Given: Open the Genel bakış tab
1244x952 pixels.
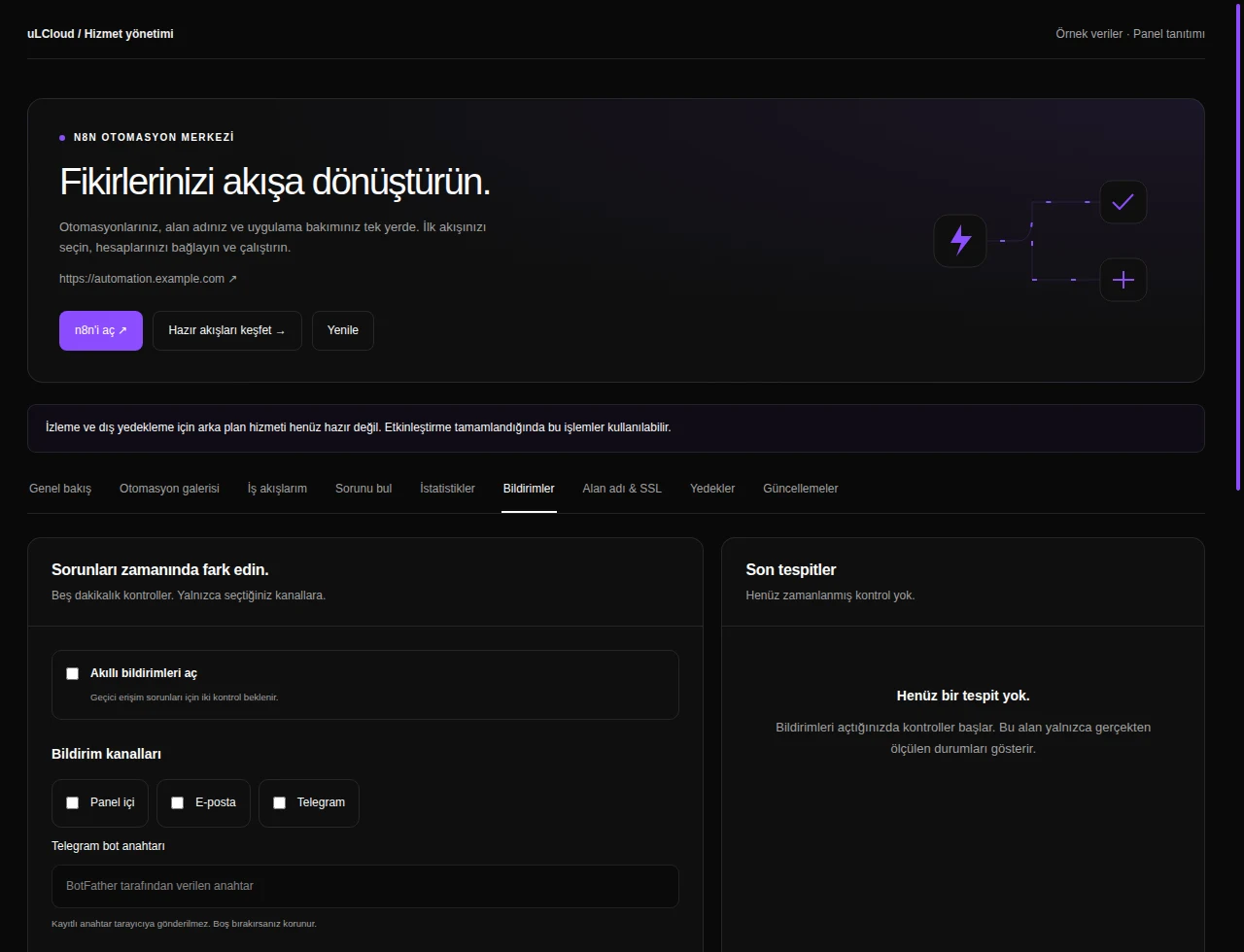Looking at the screenshot, I should [x=60, y=489].
